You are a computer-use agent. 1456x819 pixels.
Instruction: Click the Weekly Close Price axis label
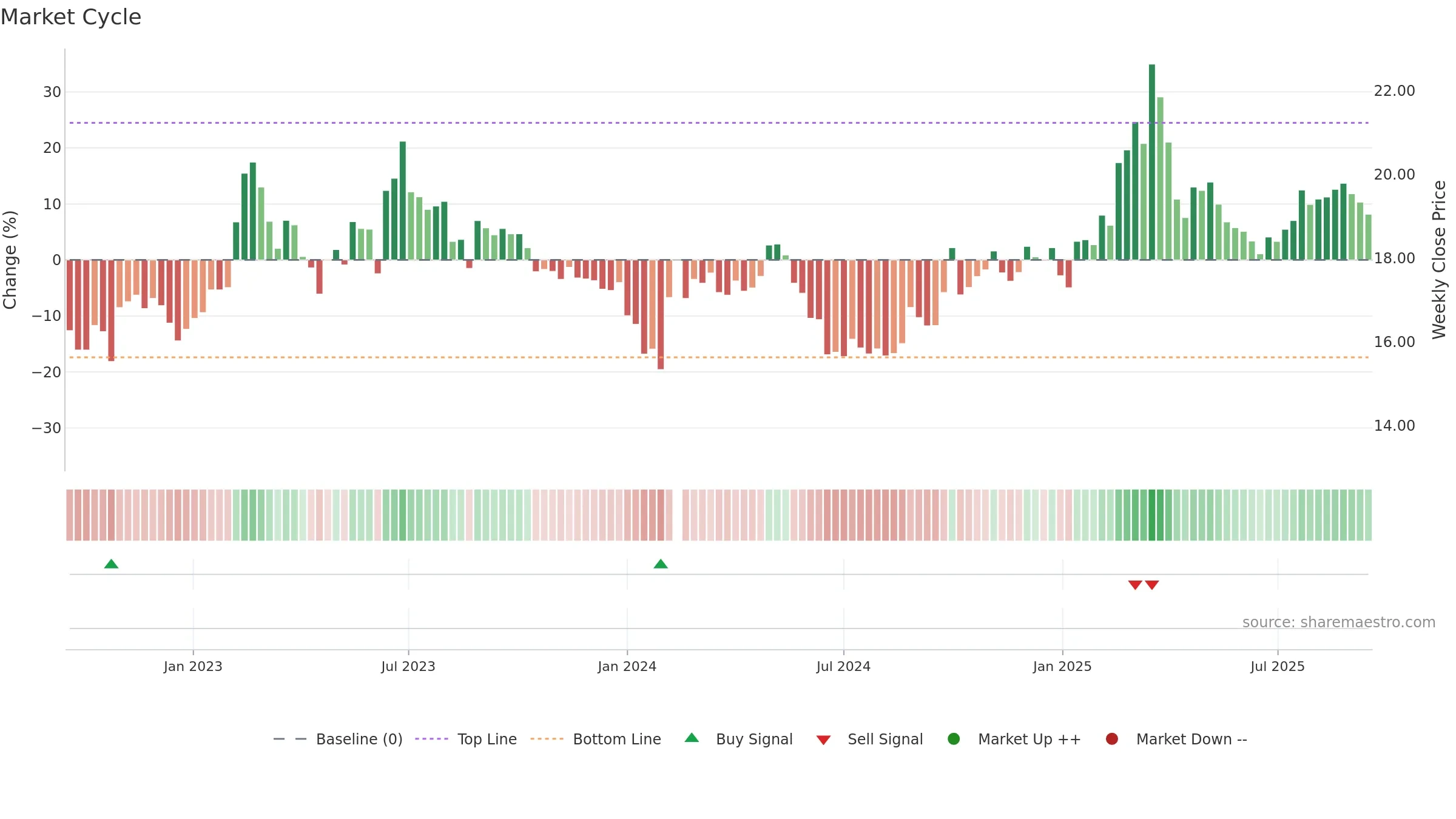pyautogui.click(x=1439, y=260)
